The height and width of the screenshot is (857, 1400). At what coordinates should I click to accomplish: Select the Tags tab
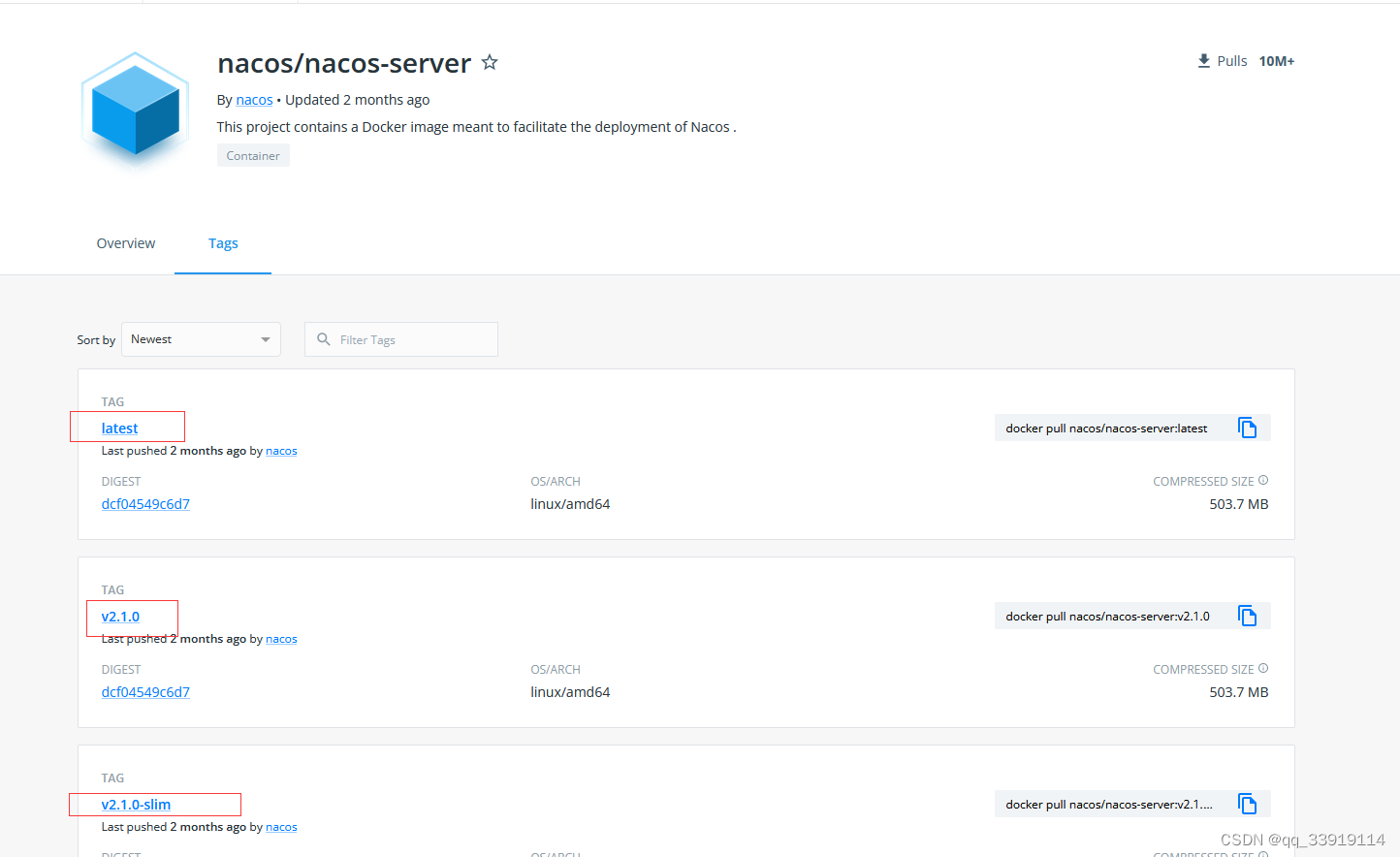(x=223, y=243)
